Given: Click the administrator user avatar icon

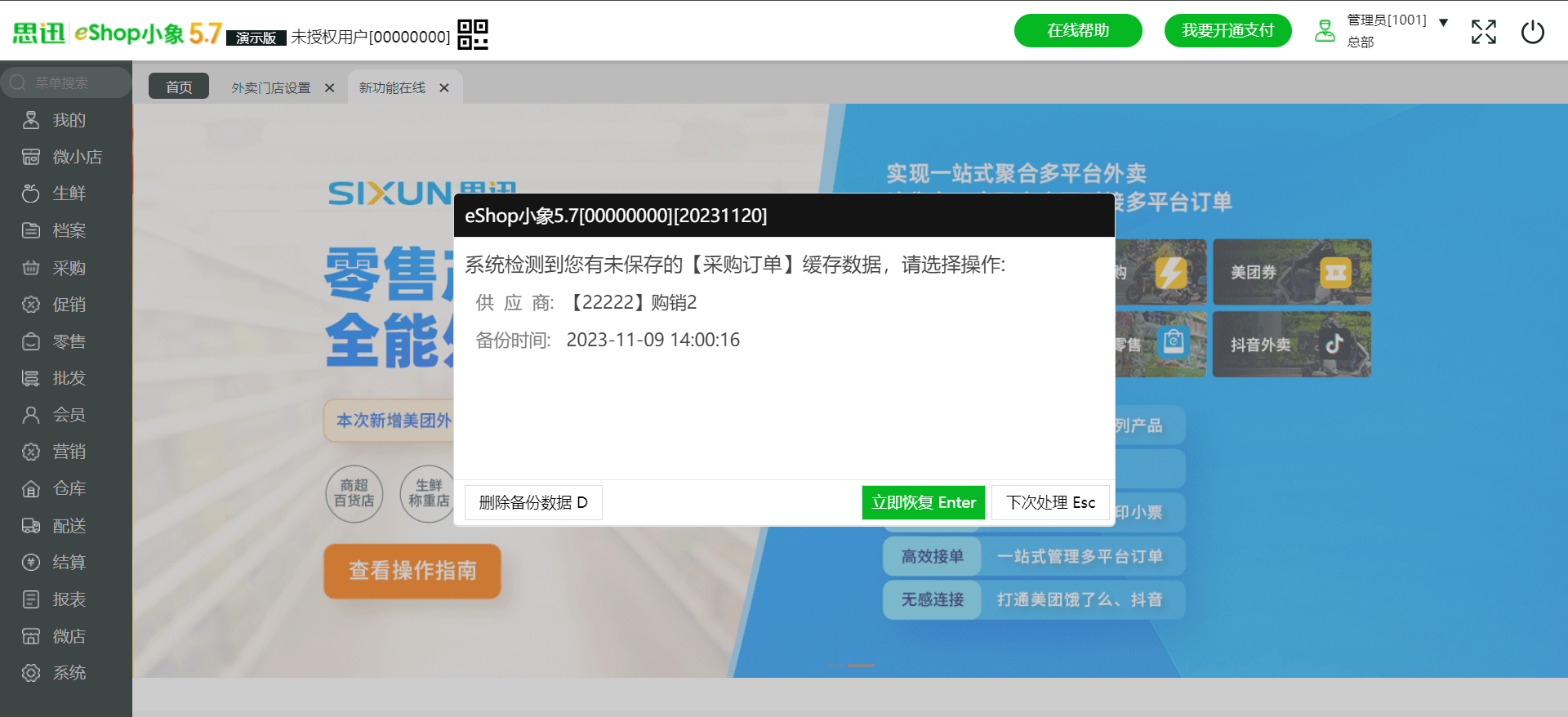Looking at the screenshot, I should click(x=1325, y=31).
